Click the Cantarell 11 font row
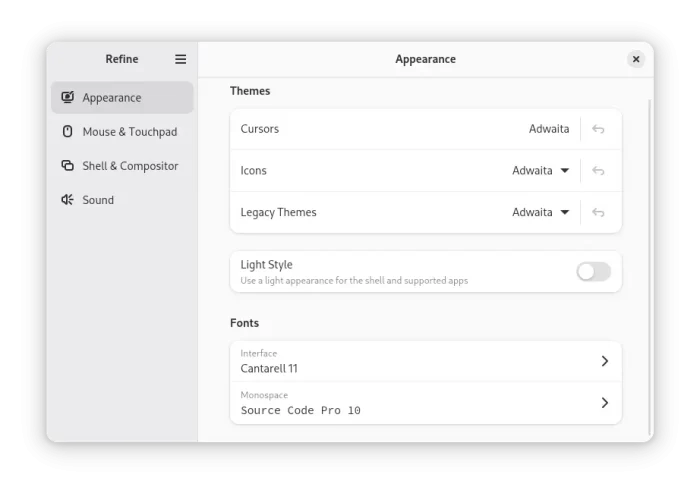Image resolution: width=700 pixels, height=493 pixels. tap(426, 361)
